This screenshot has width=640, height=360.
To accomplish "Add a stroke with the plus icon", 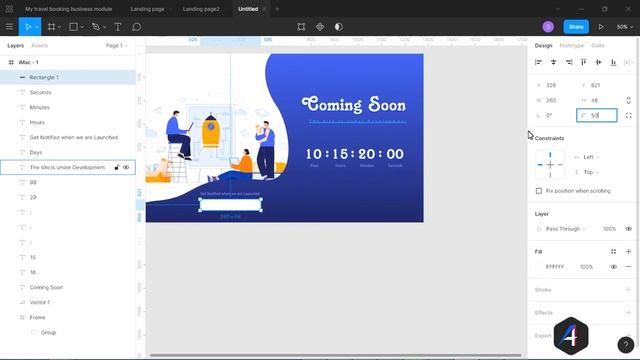I will 629,290.
